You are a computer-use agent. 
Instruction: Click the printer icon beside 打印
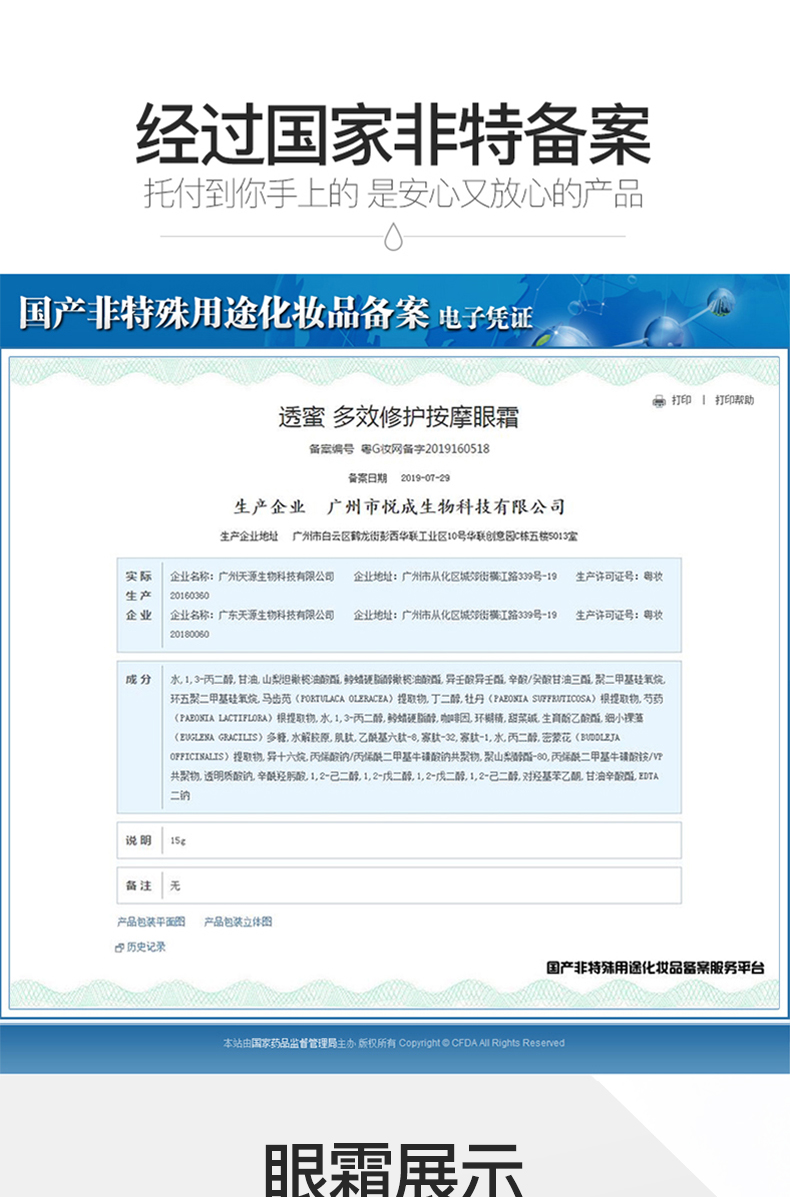point(659,402)
